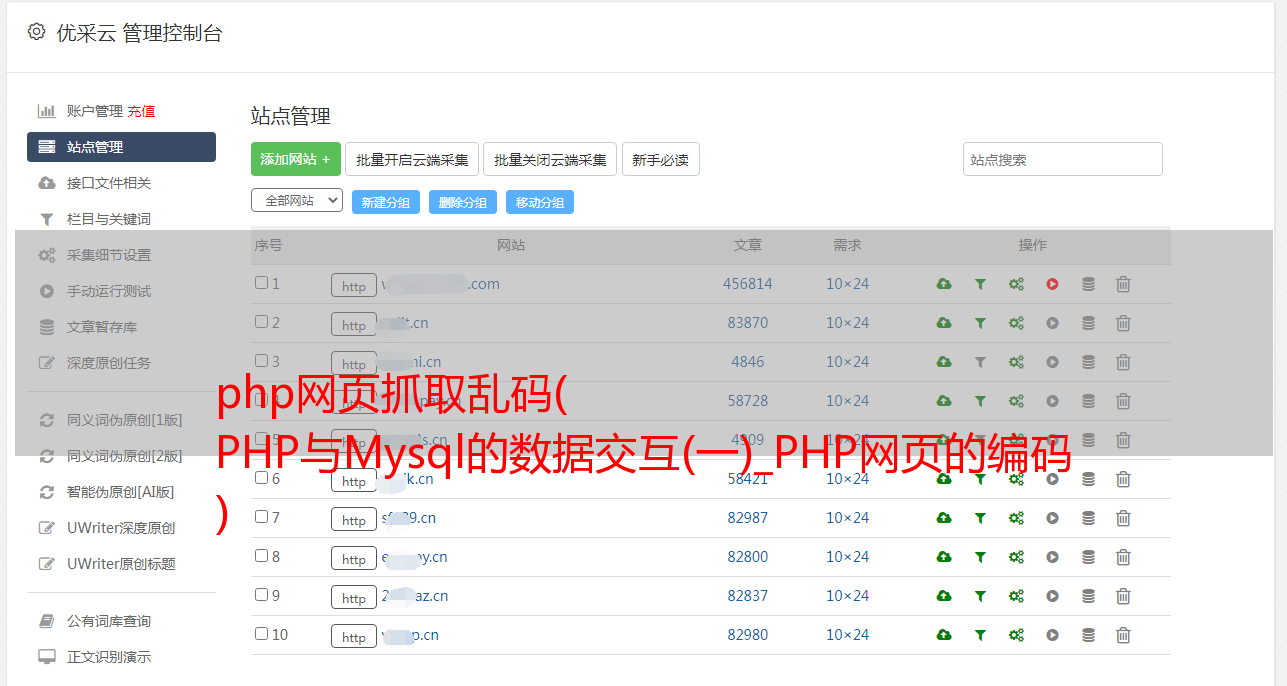Open 智能伪原创[AI版] in the sidebar

tap(121, 492)
